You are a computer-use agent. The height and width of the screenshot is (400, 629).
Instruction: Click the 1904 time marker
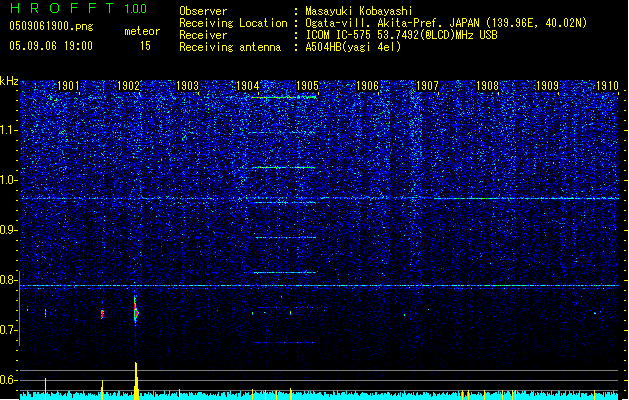248,86
